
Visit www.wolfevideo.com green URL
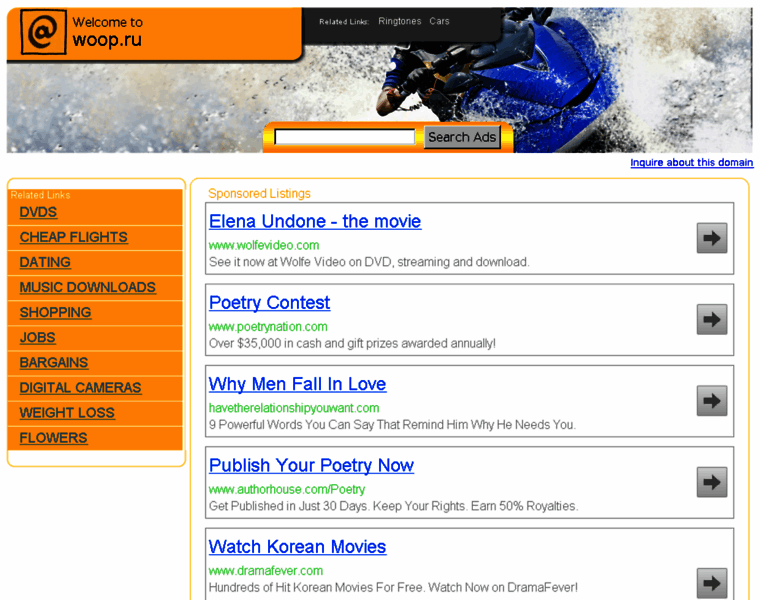[264, 245]
